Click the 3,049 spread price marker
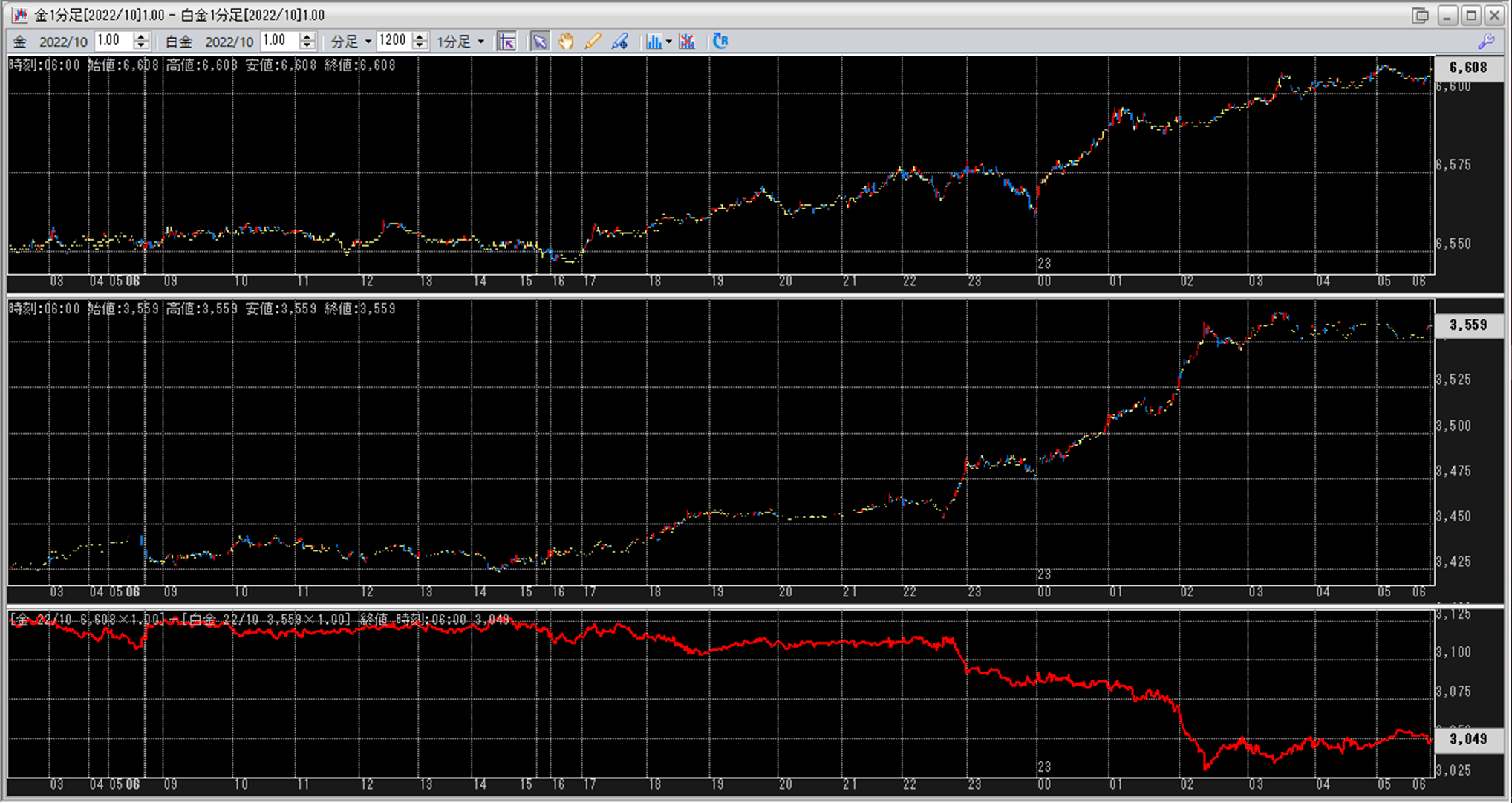The width and height of the screenshot is (1512, 803). pos(1467,738)
